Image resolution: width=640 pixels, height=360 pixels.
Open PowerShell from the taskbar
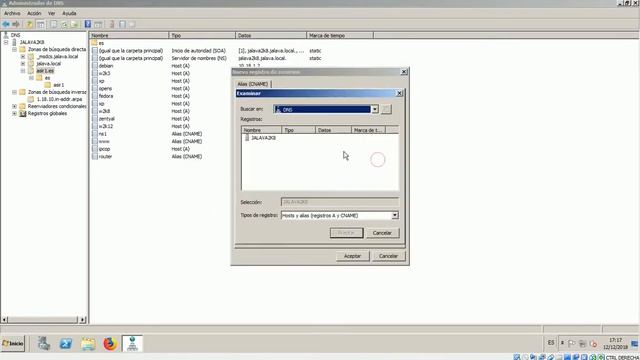[x=66, y=344]
